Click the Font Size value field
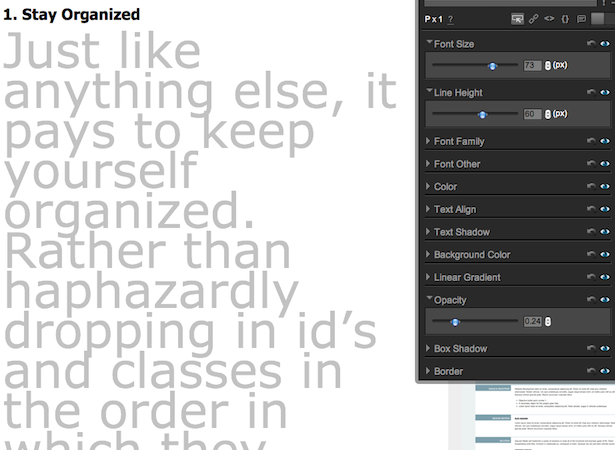 tap(532, 65)
